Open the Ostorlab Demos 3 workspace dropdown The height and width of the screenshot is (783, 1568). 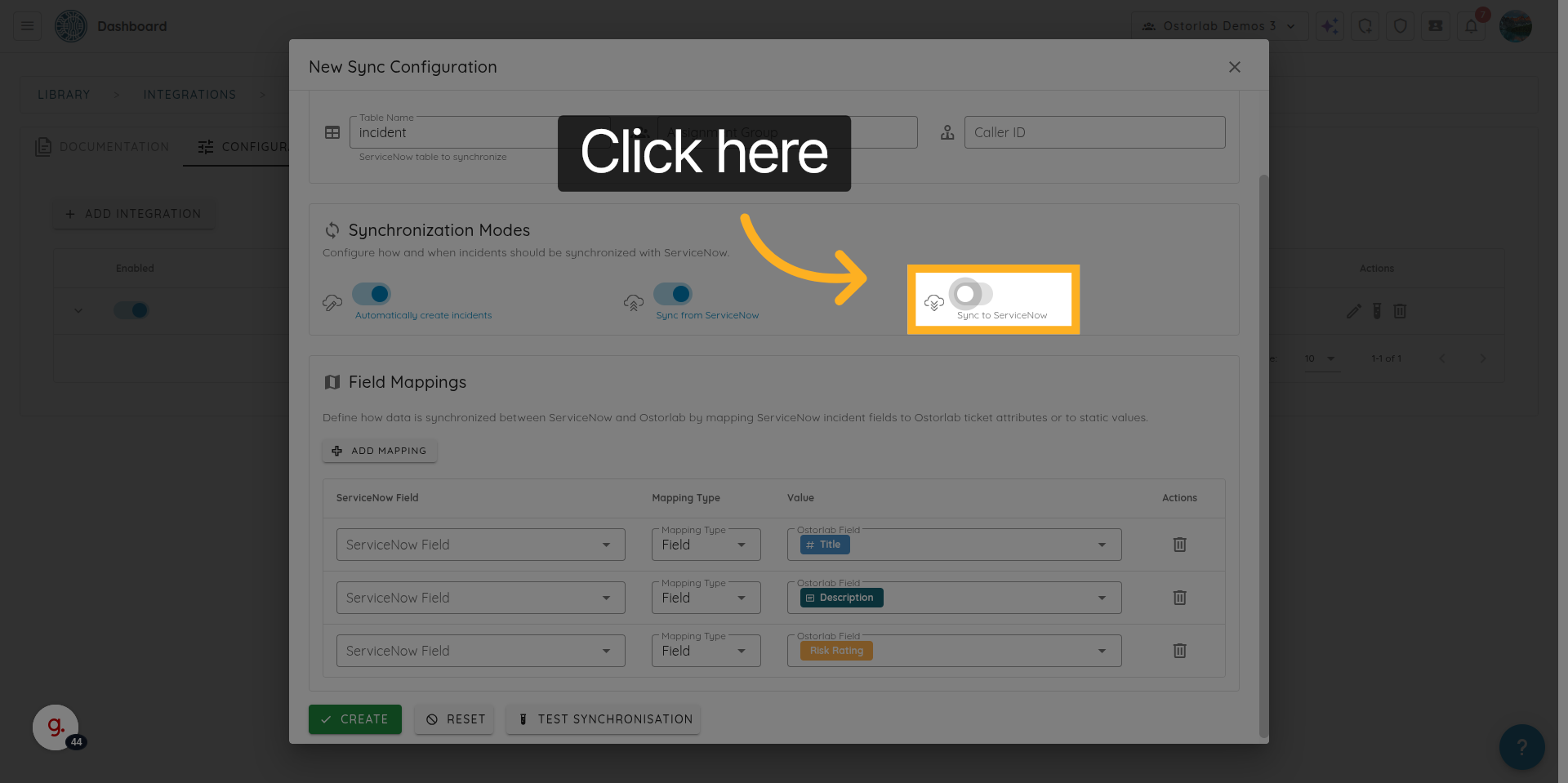click(1219, 25)
